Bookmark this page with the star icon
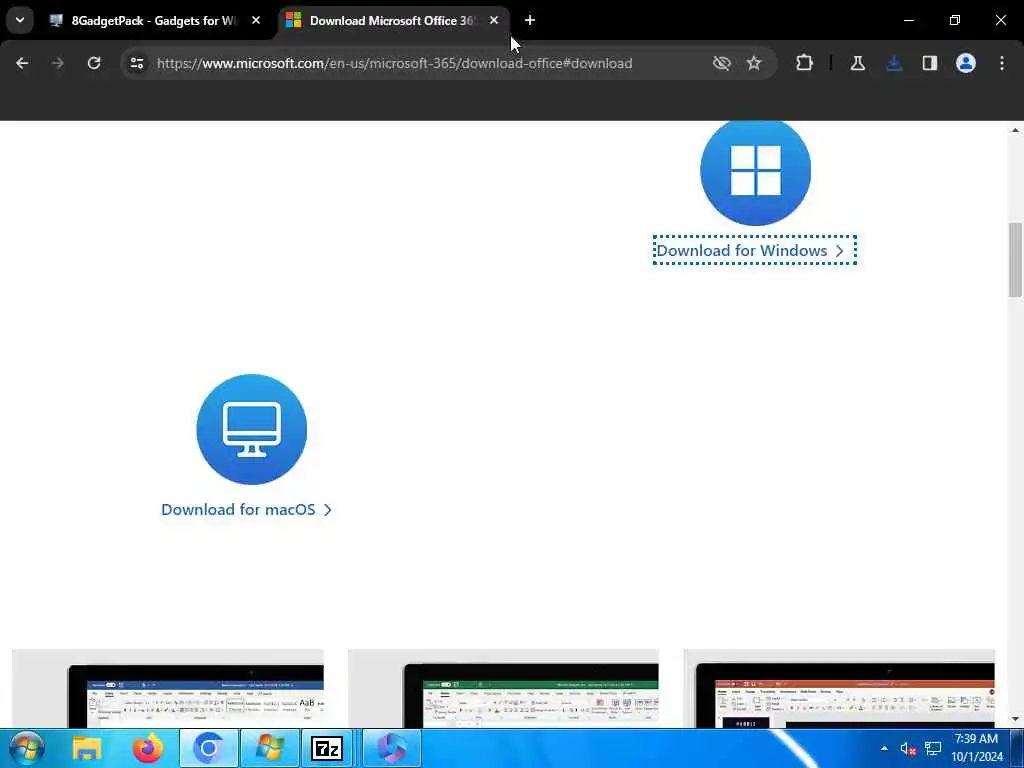The height and width of the screenshot is (768, 1024). [754, 63]
